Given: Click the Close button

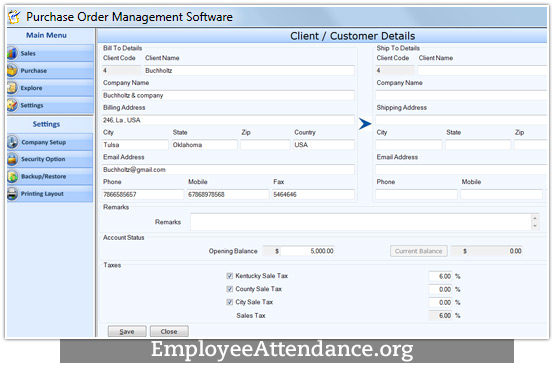Looking at the screenshot, I should [169, 331].
